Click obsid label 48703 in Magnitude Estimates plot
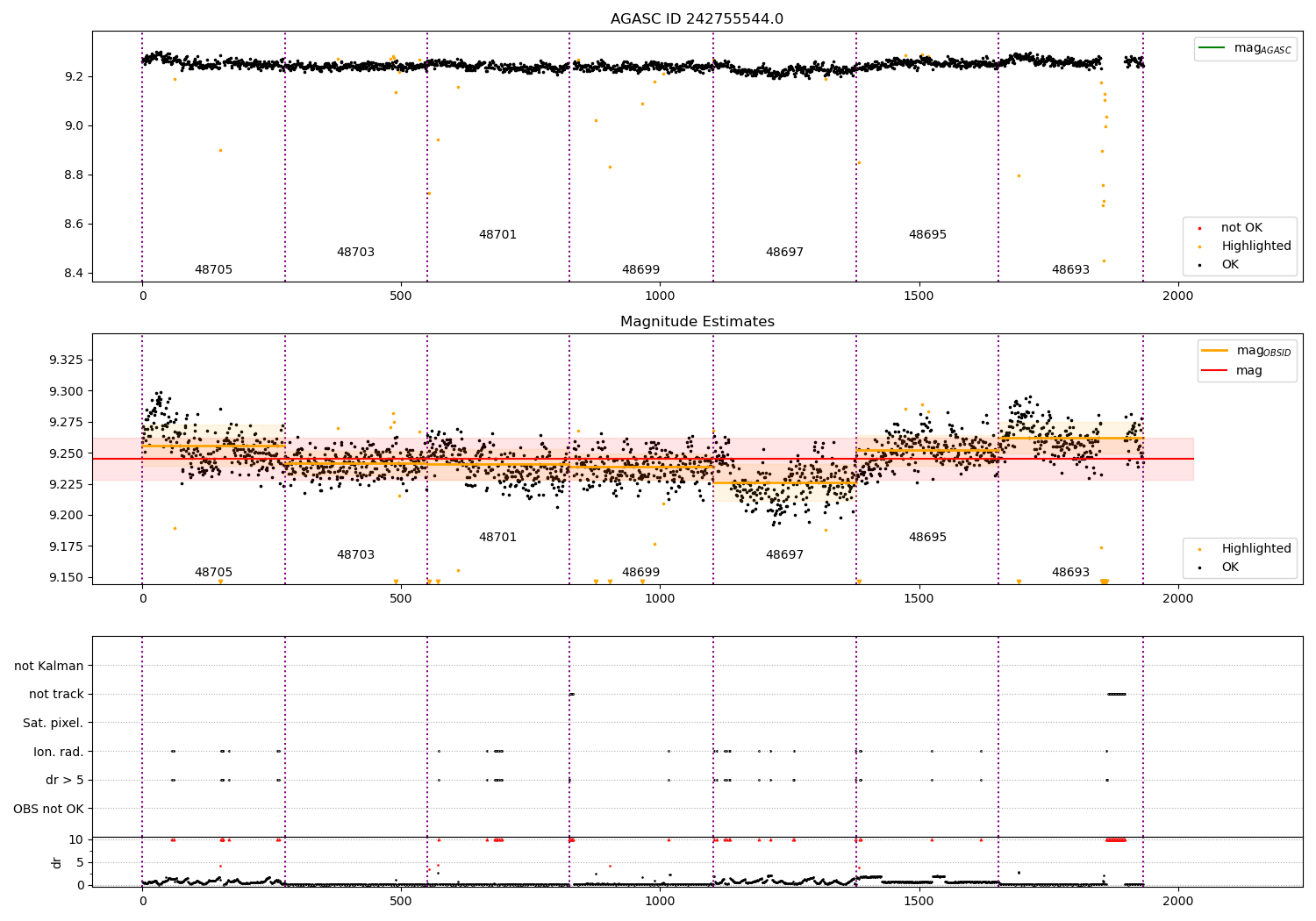This screenshot has height=921, width=1316. 355,555
